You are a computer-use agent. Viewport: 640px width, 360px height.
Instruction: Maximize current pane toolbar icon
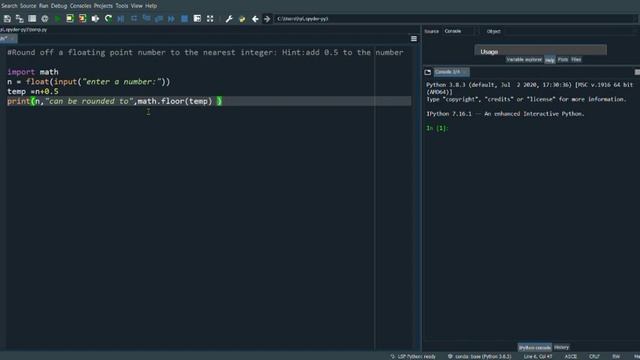click(x=197, y=19)
